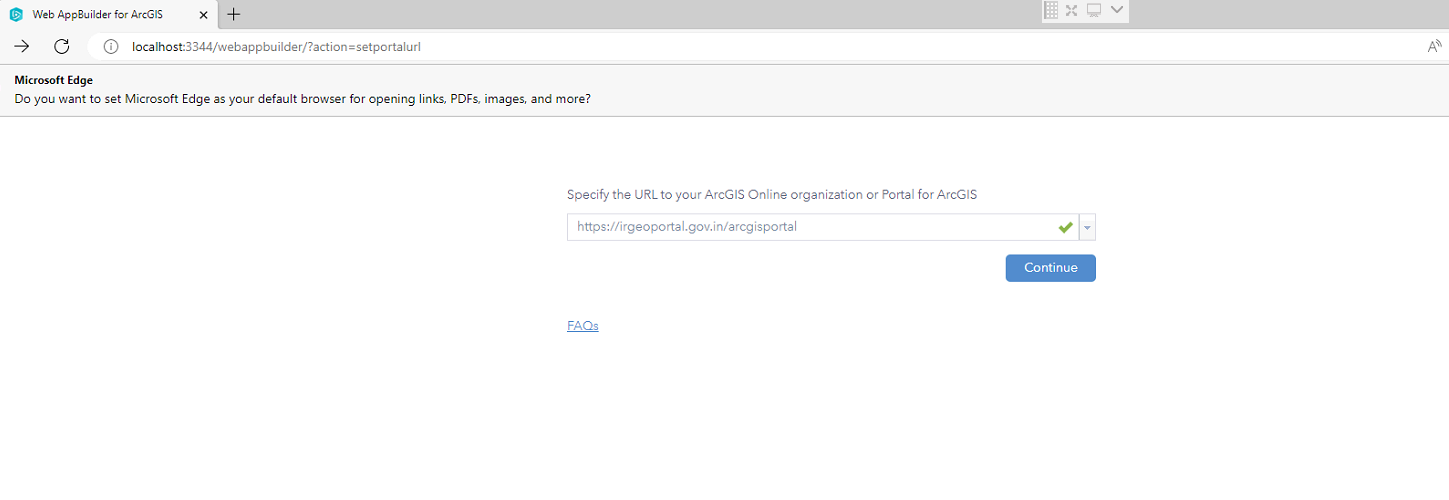Viewport: 1449px width, 500px height.
Task: Open the portal URL dropdown arrow
Action: click(1088, 227)
